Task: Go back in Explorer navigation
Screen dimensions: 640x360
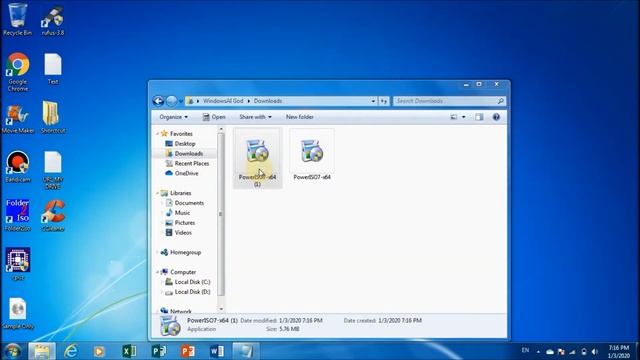Action: tap(158, 101)
